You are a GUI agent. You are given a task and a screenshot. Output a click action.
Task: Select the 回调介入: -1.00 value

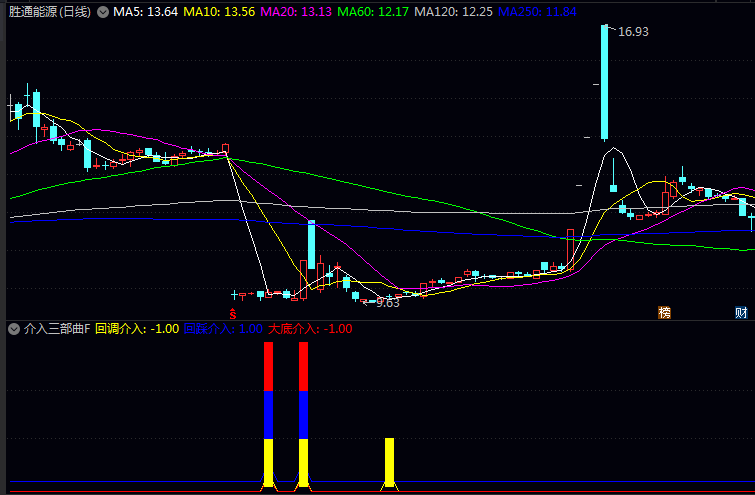[137, 329]
